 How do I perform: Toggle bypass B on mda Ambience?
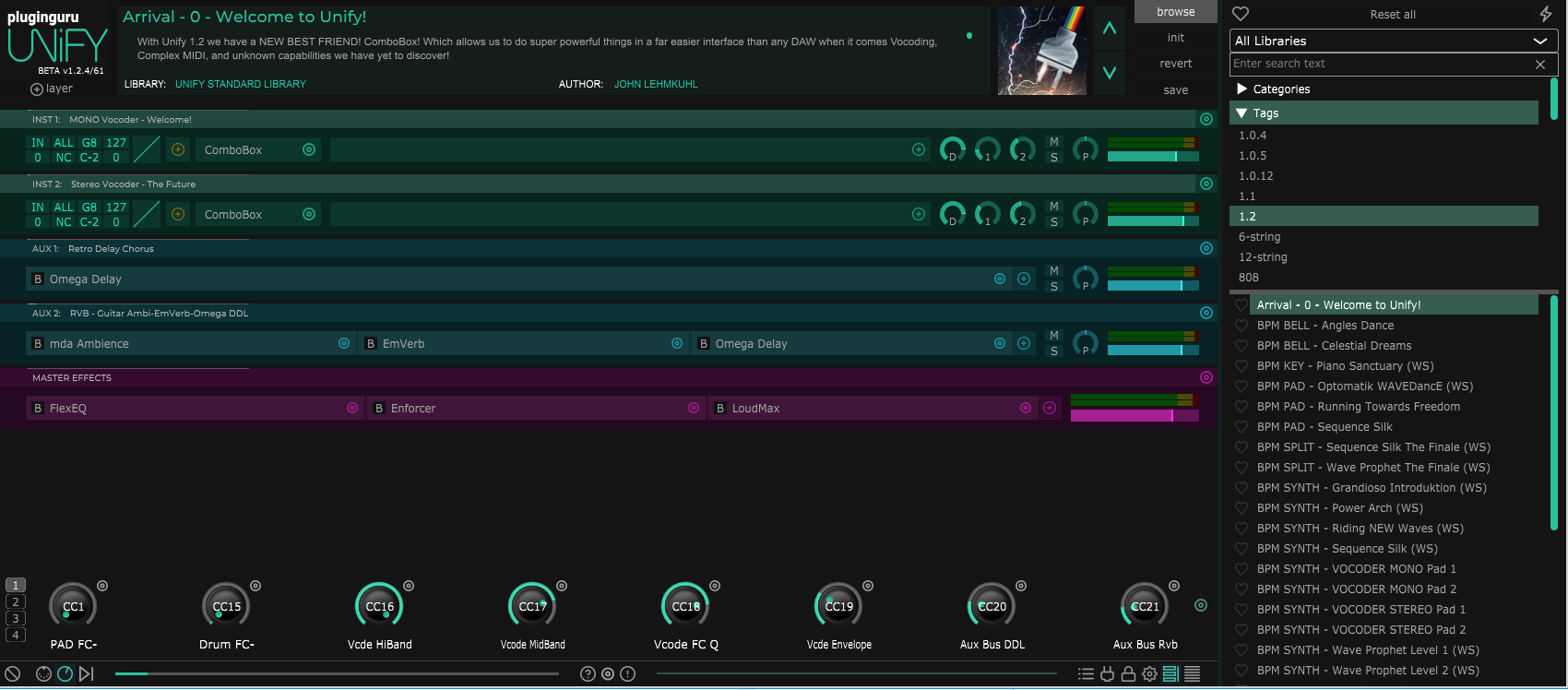point(38,343)
